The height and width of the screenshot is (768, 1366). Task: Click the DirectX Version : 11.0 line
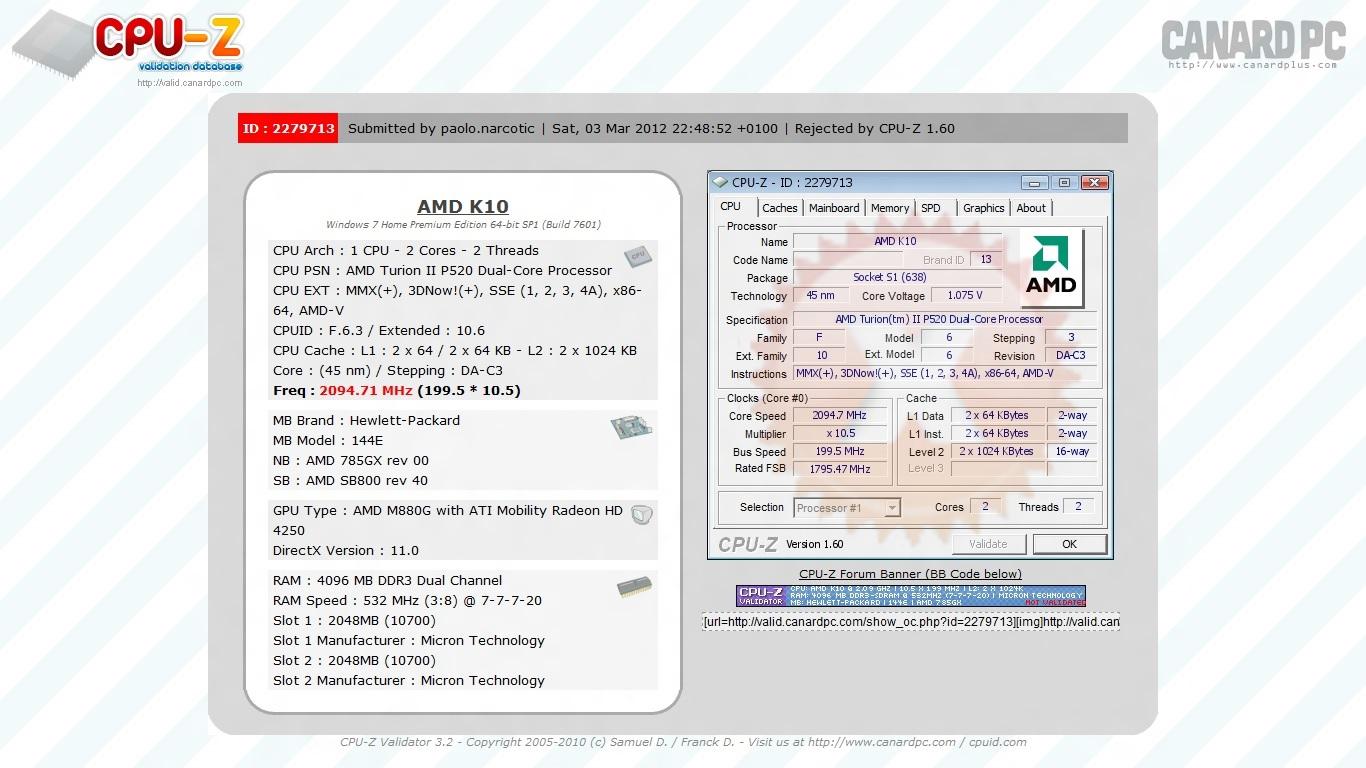tap(346, 550)
